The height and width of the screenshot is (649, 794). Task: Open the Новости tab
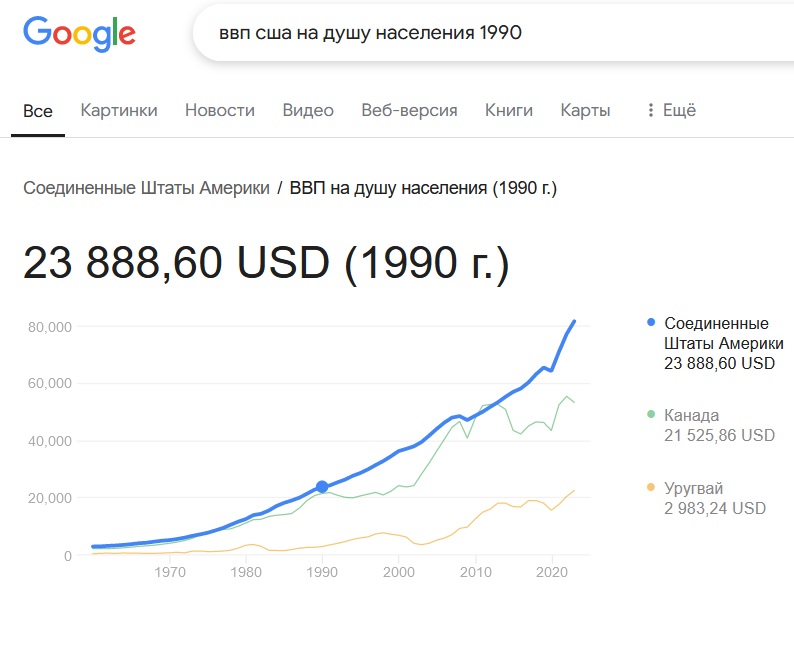click(220, 110)
